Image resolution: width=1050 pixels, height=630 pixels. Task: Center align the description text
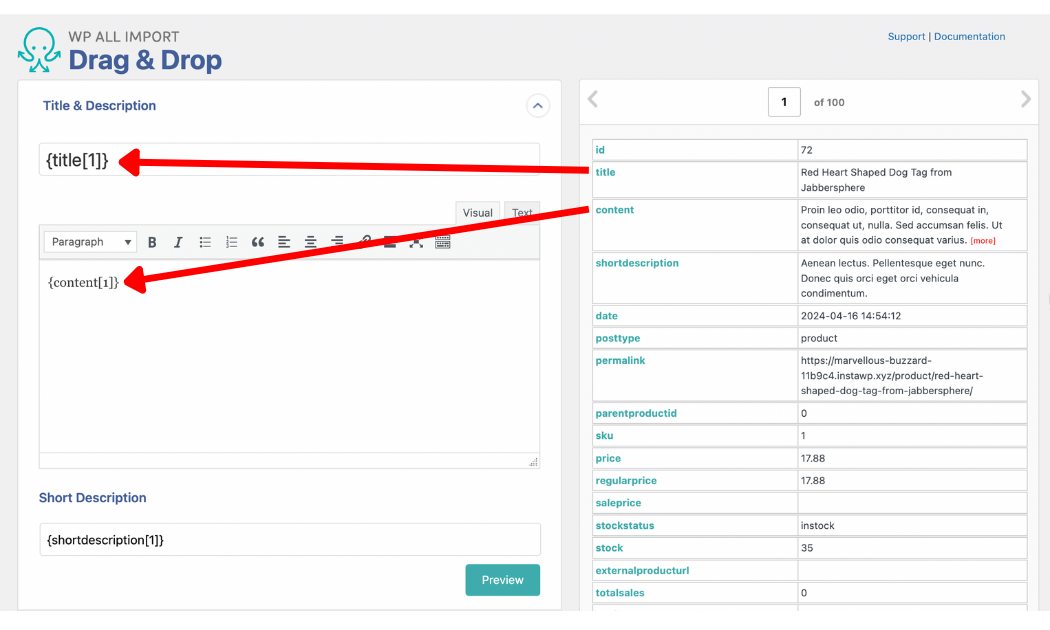tap(311, 242)
